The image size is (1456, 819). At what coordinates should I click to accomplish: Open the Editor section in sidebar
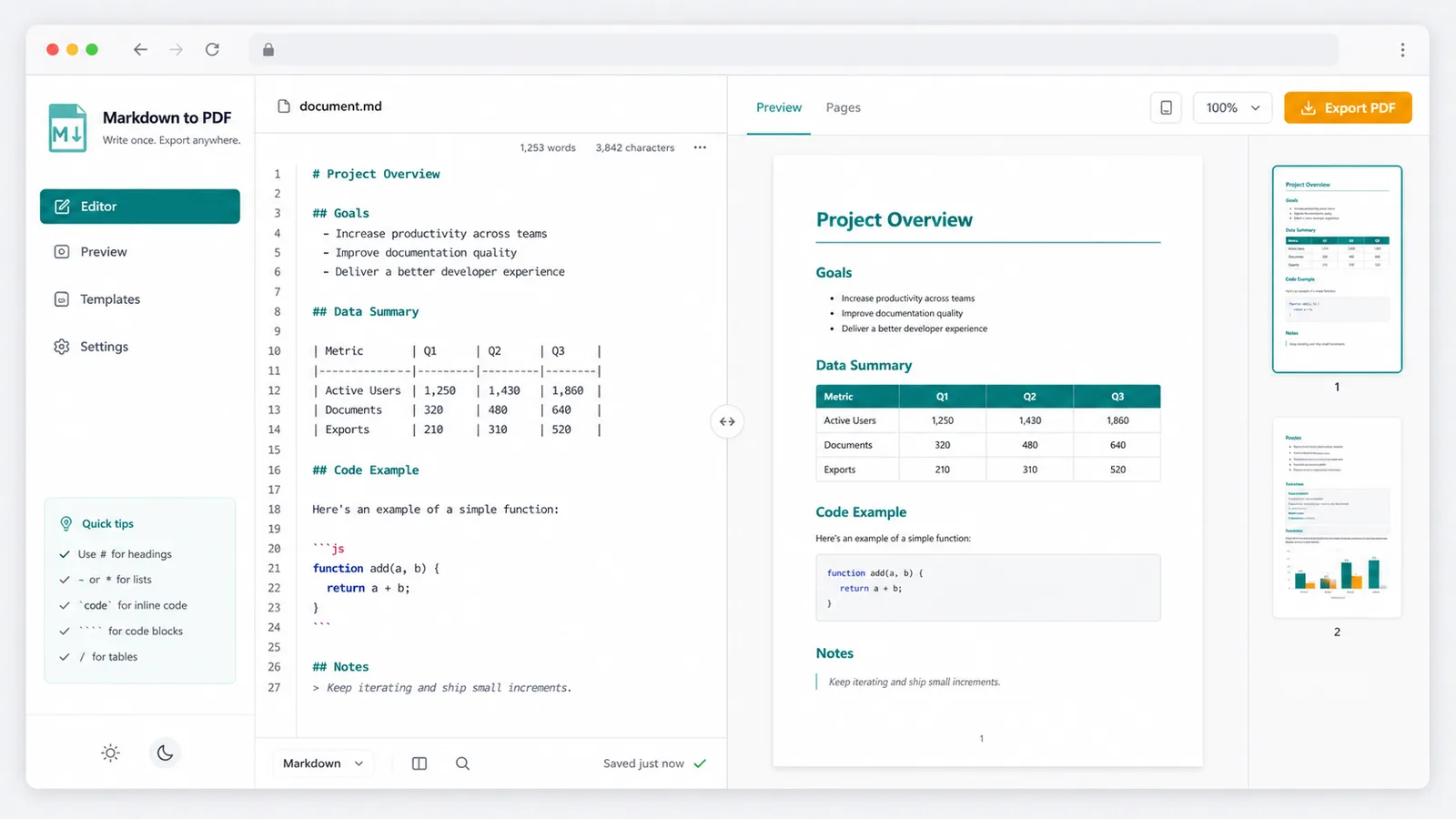point(140,207)
